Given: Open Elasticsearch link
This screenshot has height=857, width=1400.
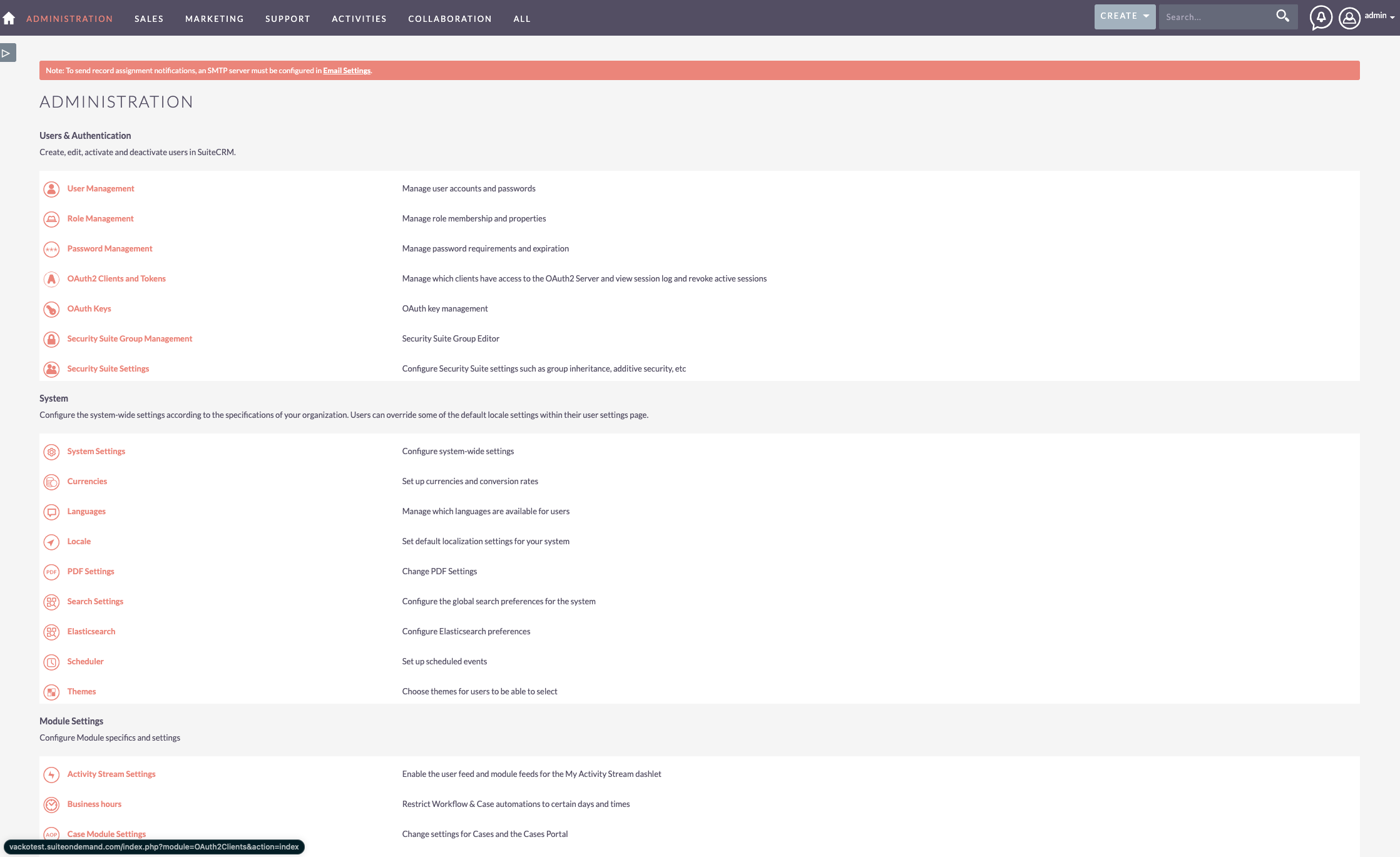Looking at the screenshot, I should tap(91, 631).
